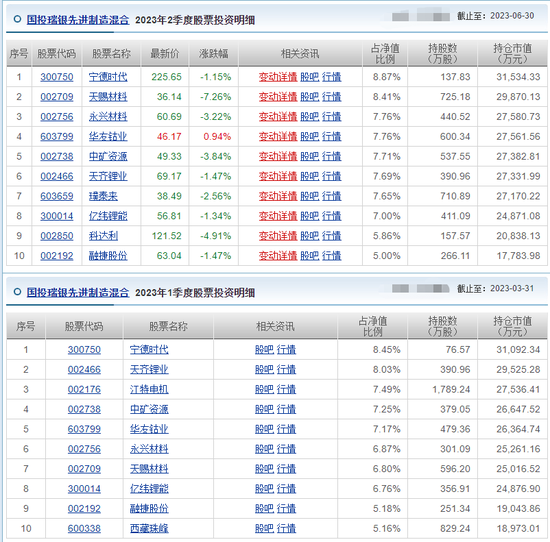The image size is (550, 542).
Task: Open 变动详情 for 宁德时代 row
Action: (x=278, y=77)
